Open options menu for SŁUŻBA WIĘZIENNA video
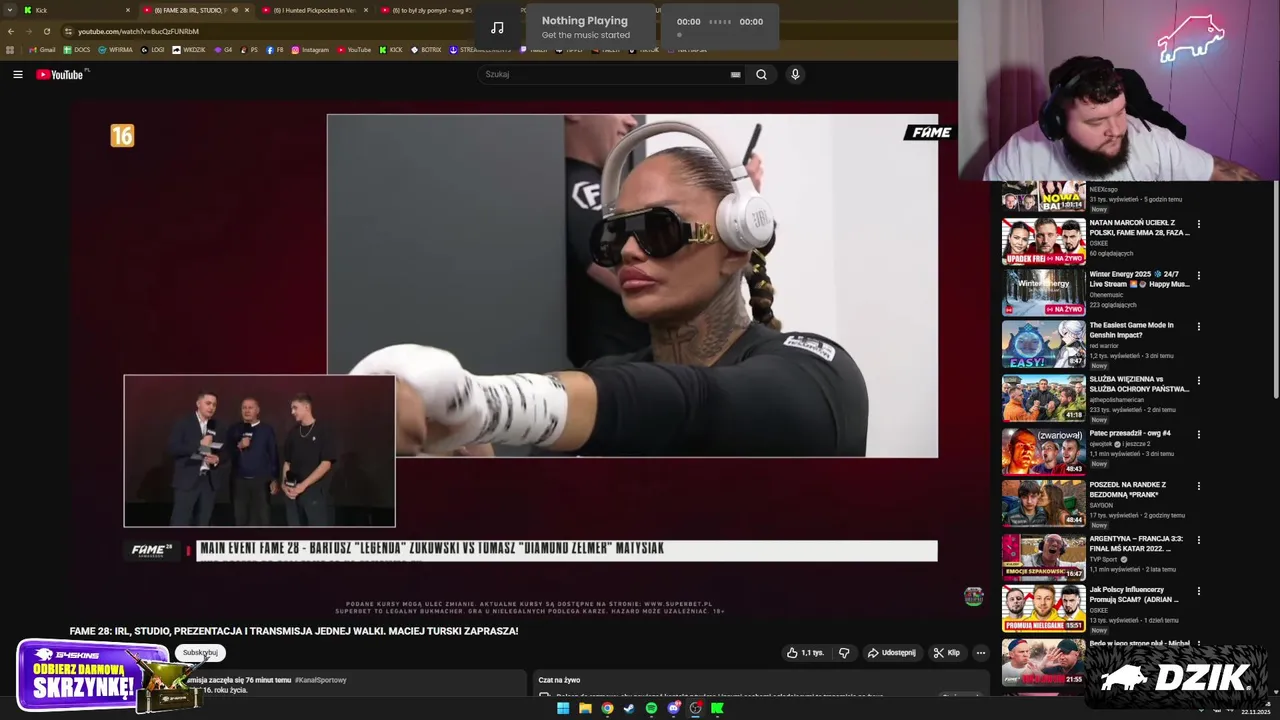 click(x=1198, y=381)
